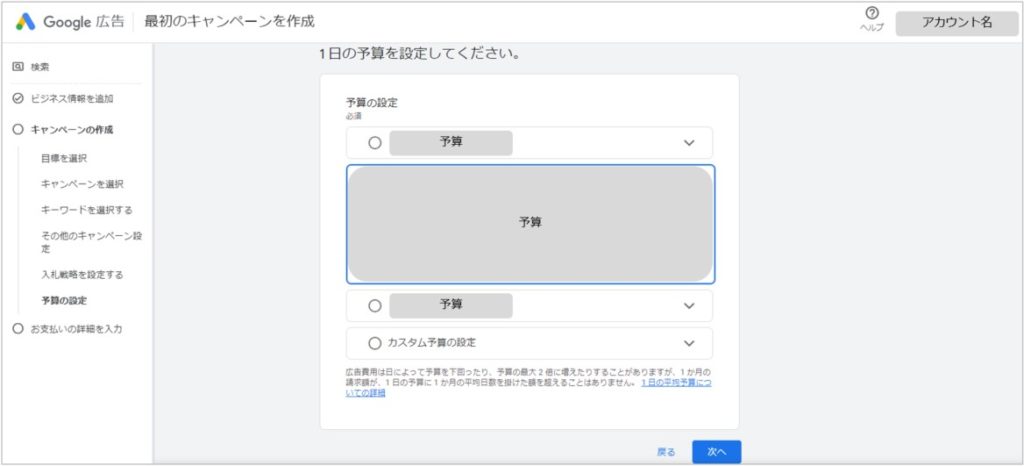Click ビジネス情報を追加 in sidebar
The image size is (1024, 466).
click(x=72, y=99)
